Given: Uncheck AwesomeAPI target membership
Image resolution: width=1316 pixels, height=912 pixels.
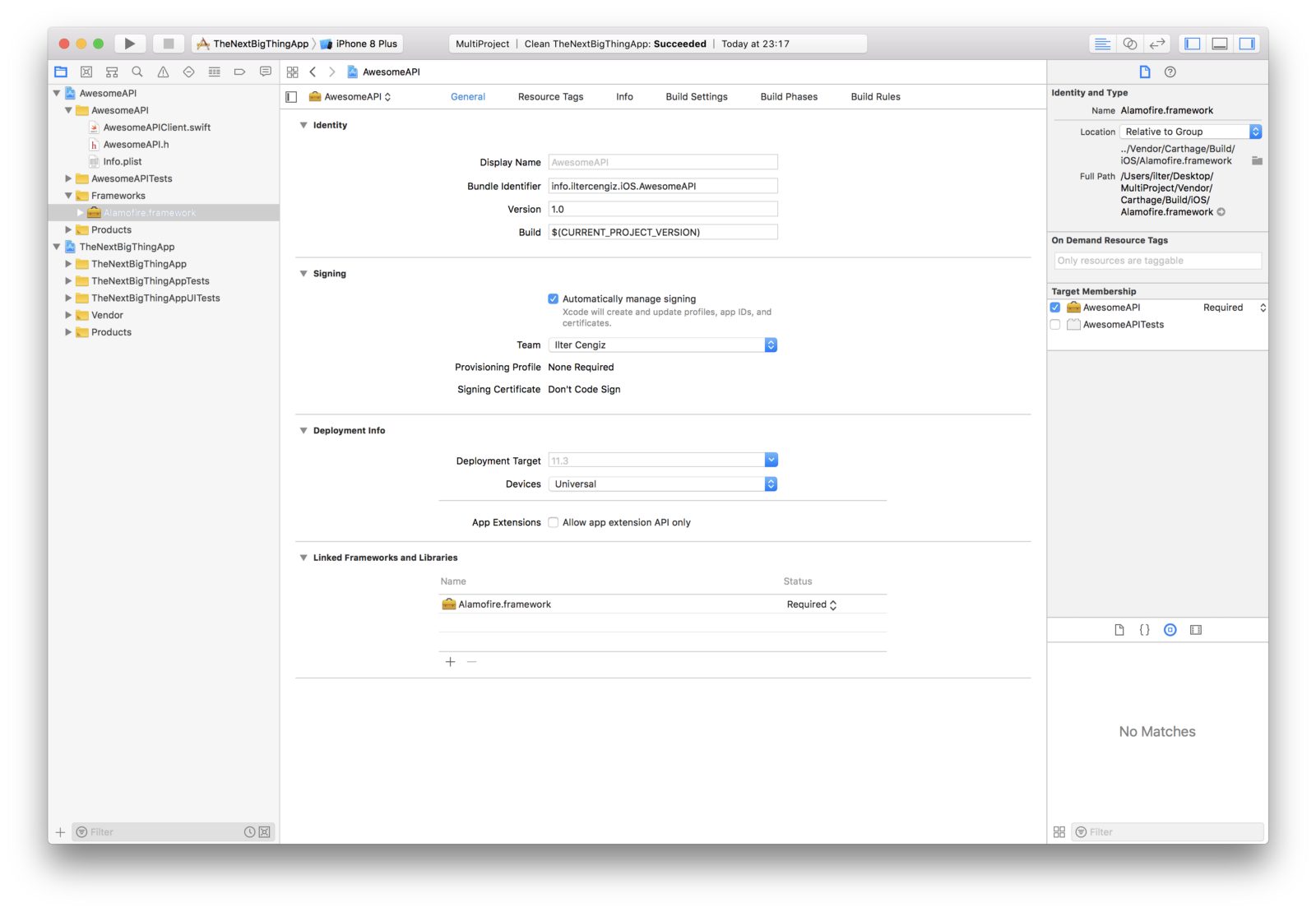Looking at the screenshot, I should click(1055, 308).
